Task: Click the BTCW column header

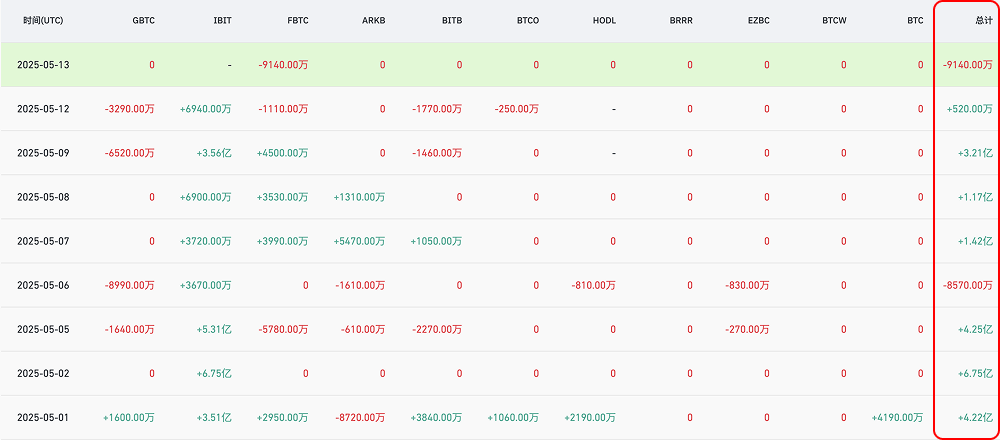Action: click(834, 20)
